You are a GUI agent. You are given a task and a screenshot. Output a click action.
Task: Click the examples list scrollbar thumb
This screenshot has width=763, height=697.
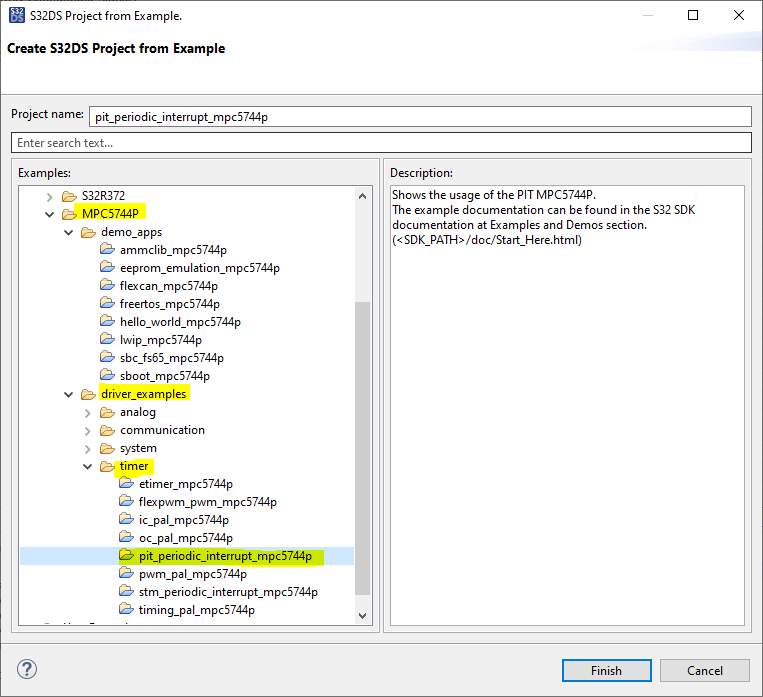(x=363, y=448)
